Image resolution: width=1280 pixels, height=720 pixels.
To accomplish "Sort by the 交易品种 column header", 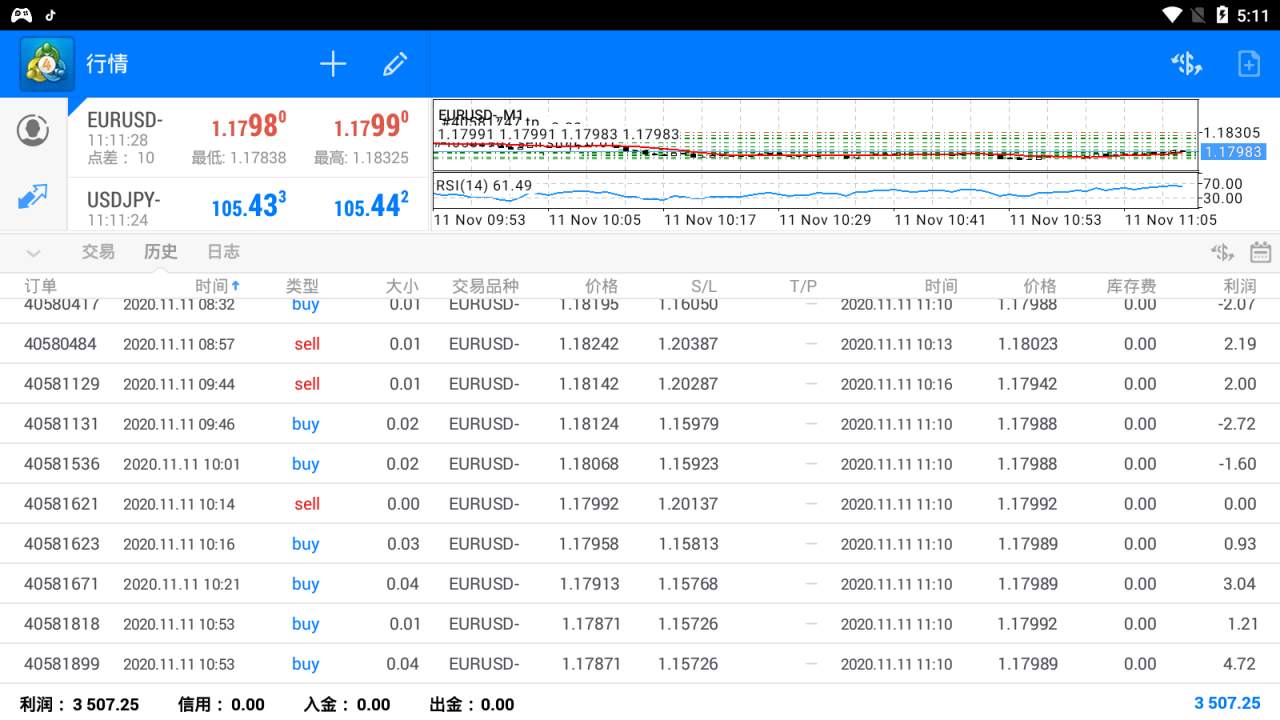I will 485,286.
